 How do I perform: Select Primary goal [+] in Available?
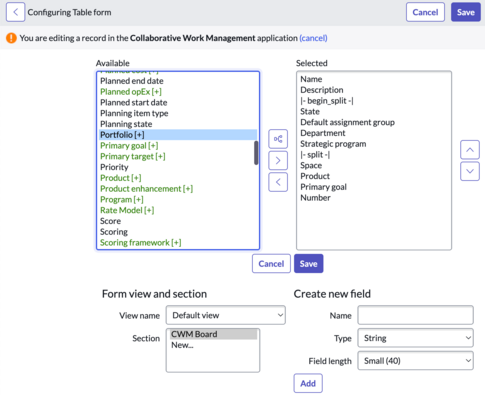(178, 145)
